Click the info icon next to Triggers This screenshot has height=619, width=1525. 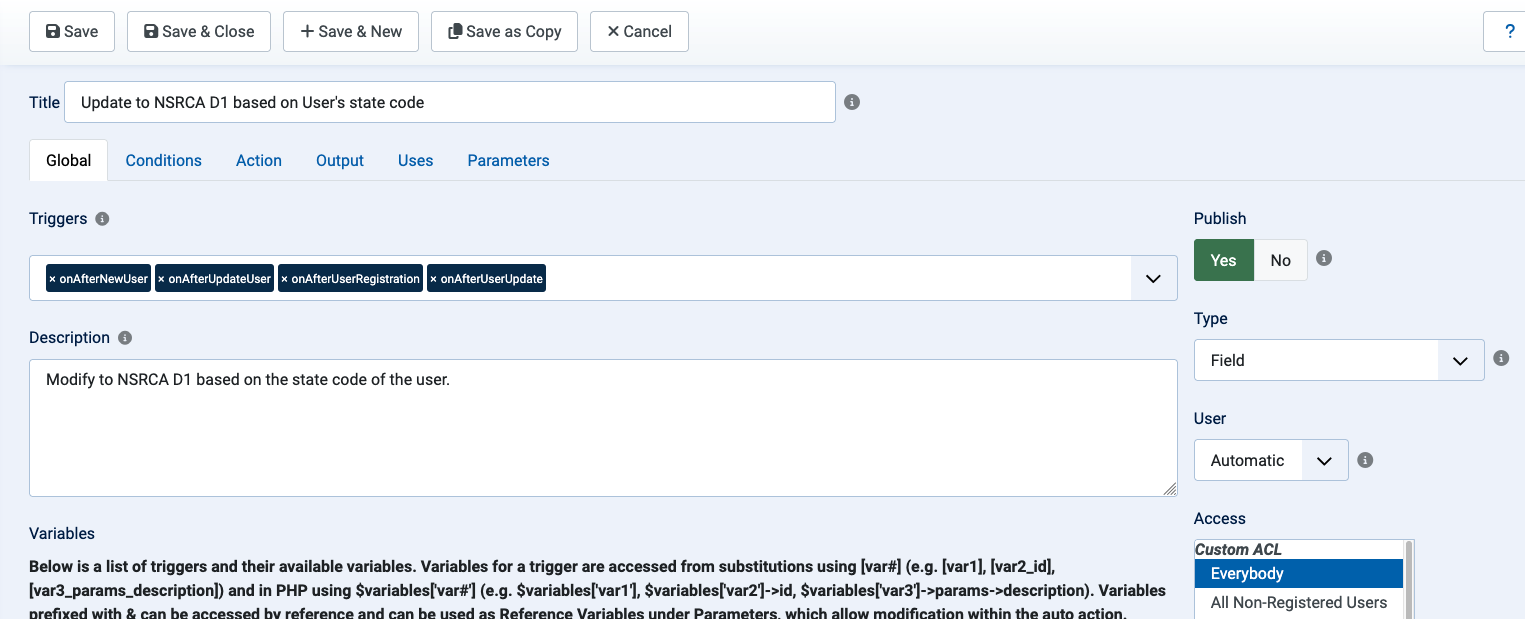pos(102,218)
